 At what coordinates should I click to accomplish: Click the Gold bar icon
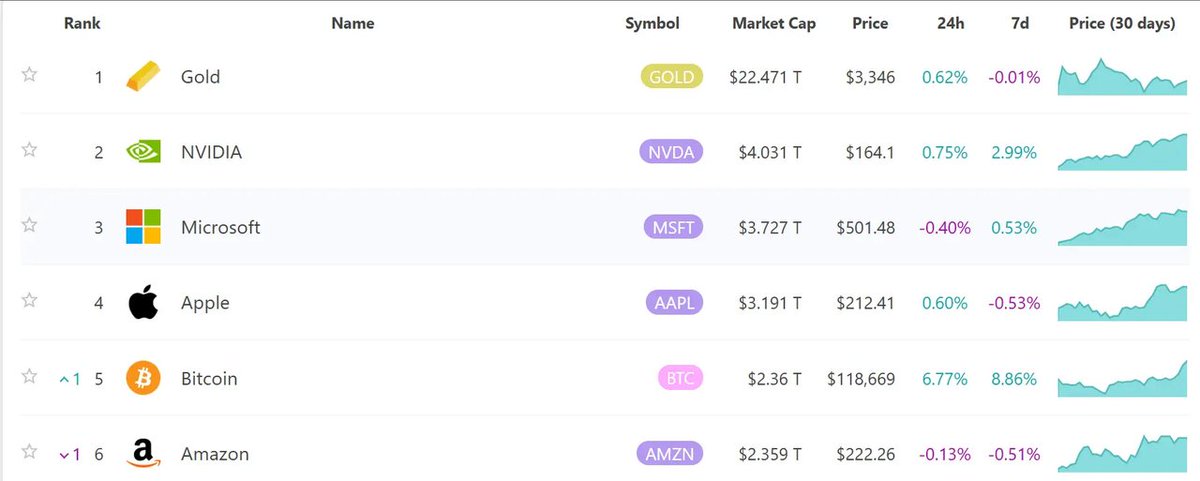[143, 77]
